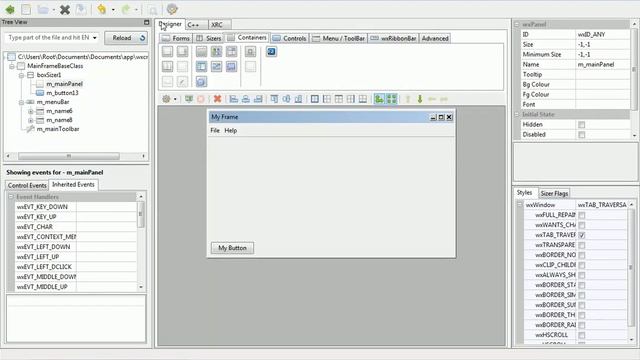The height and width of the screenshot is (360, 640).
Task: Collapse the Initial State property section
Action: pyautogui.click(x=517, y=114)
